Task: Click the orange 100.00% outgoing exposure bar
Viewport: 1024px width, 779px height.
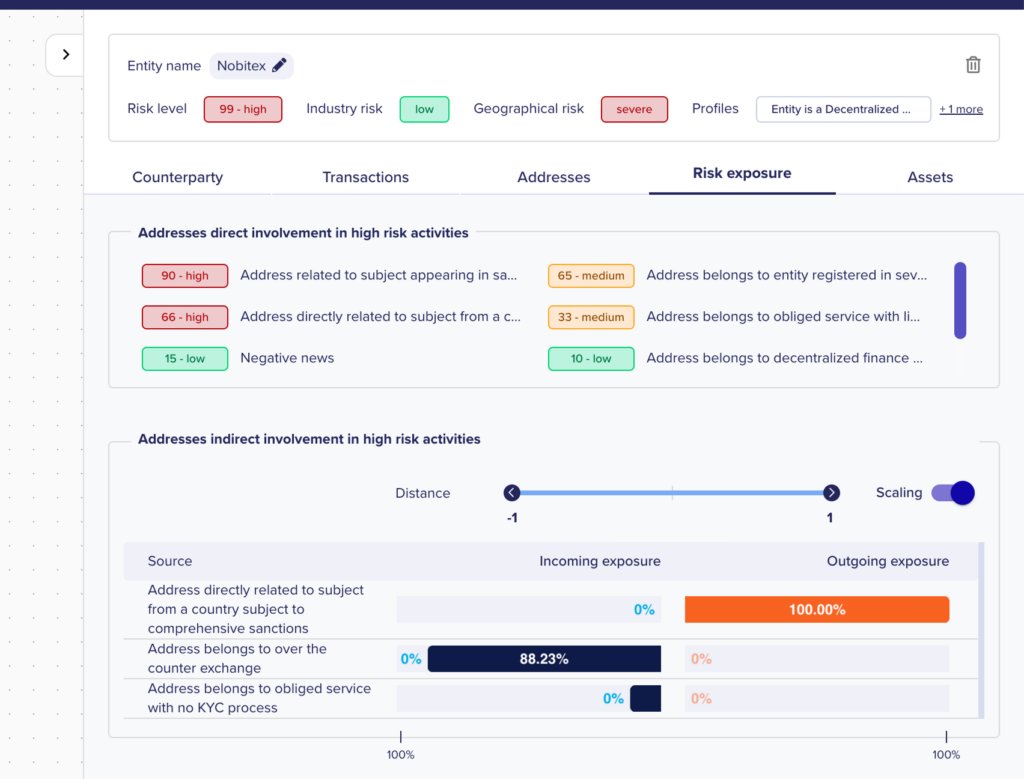Action: [x=817, y=609]
